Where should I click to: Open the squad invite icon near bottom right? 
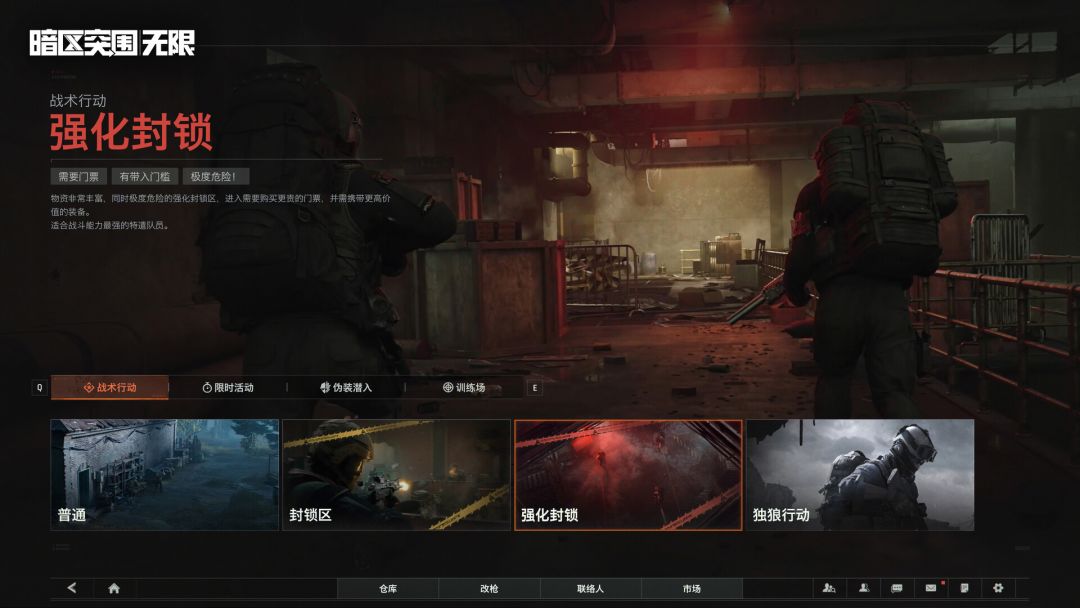pyautogui.click(x=829, y=589)
